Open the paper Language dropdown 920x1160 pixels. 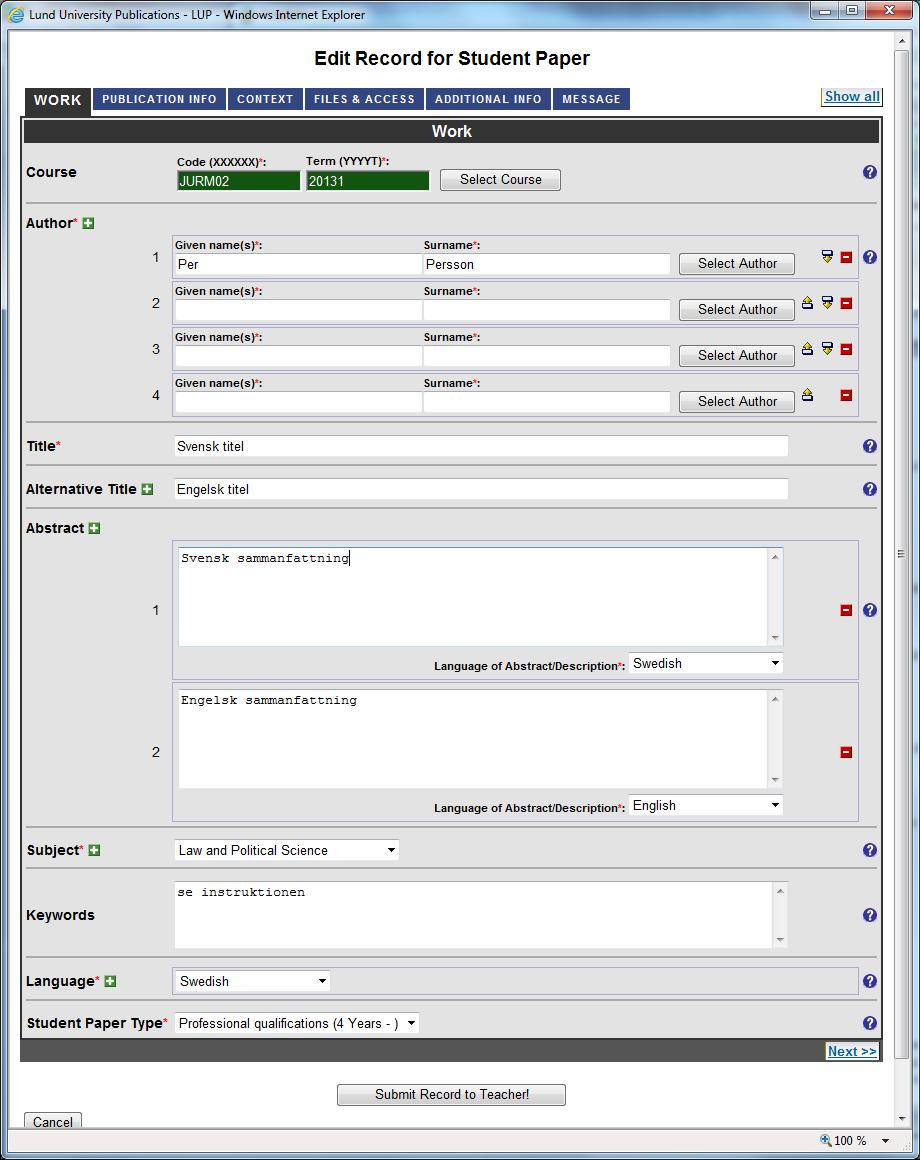pyautogui.click(x=251, y=981)
